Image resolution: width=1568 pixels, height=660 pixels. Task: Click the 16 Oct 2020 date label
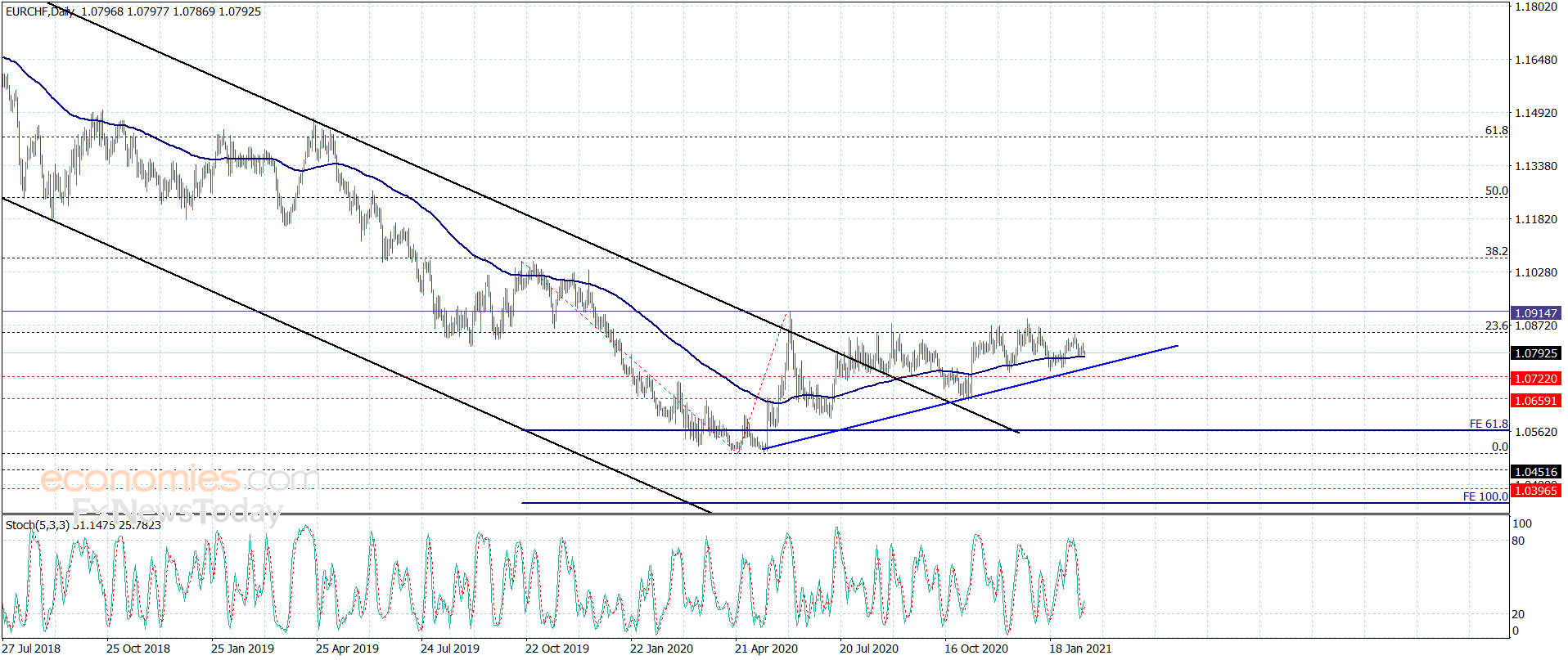tap(976, 649)
